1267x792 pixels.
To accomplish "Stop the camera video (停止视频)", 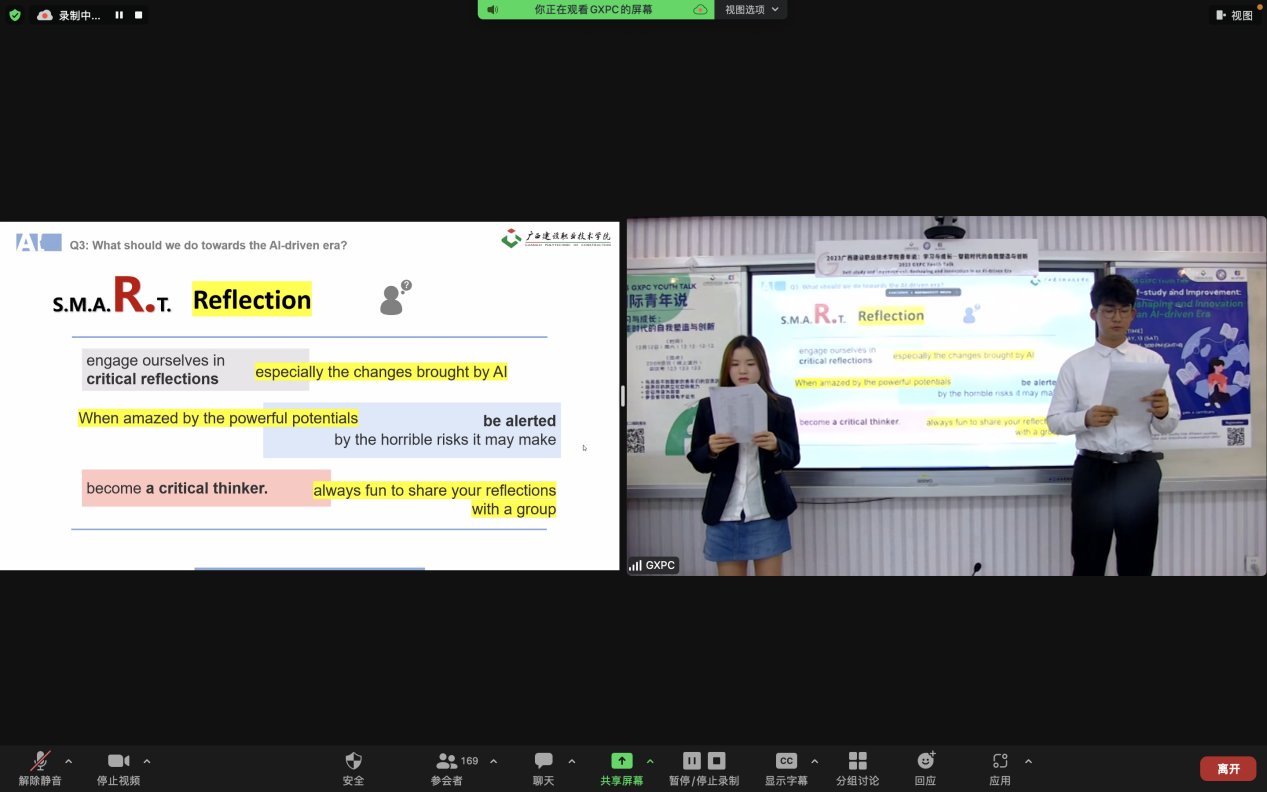I will coord(118,762).
